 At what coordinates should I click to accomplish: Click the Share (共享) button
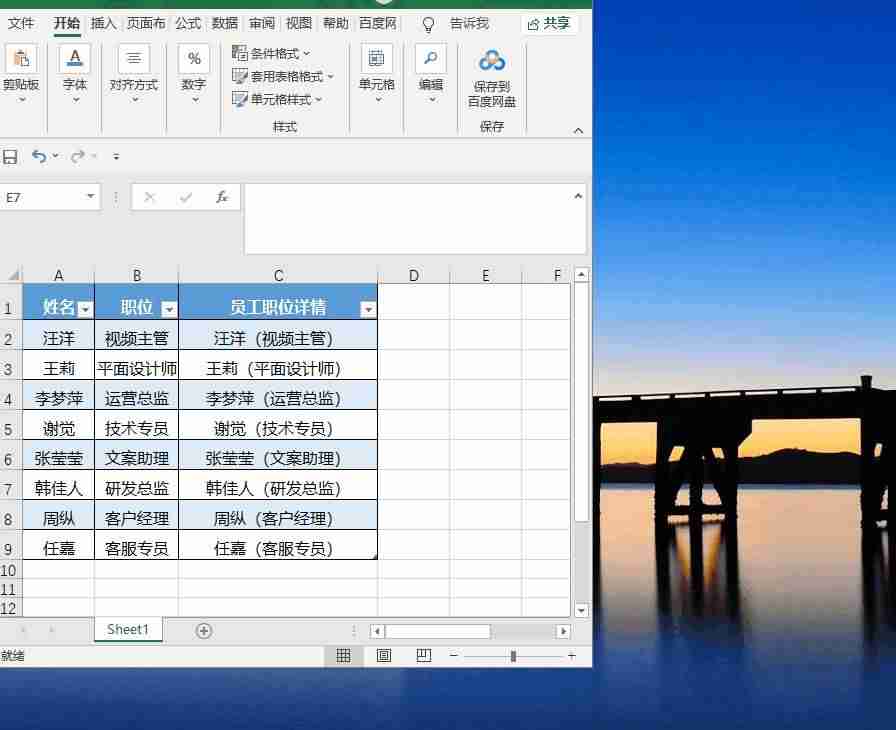(x=549, y=23)
